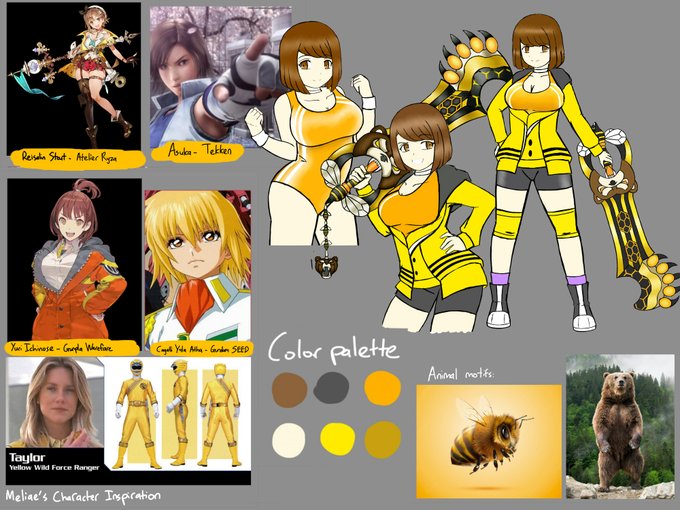
Task: Open the standing brown bear photo
Action: click(620, 426)
